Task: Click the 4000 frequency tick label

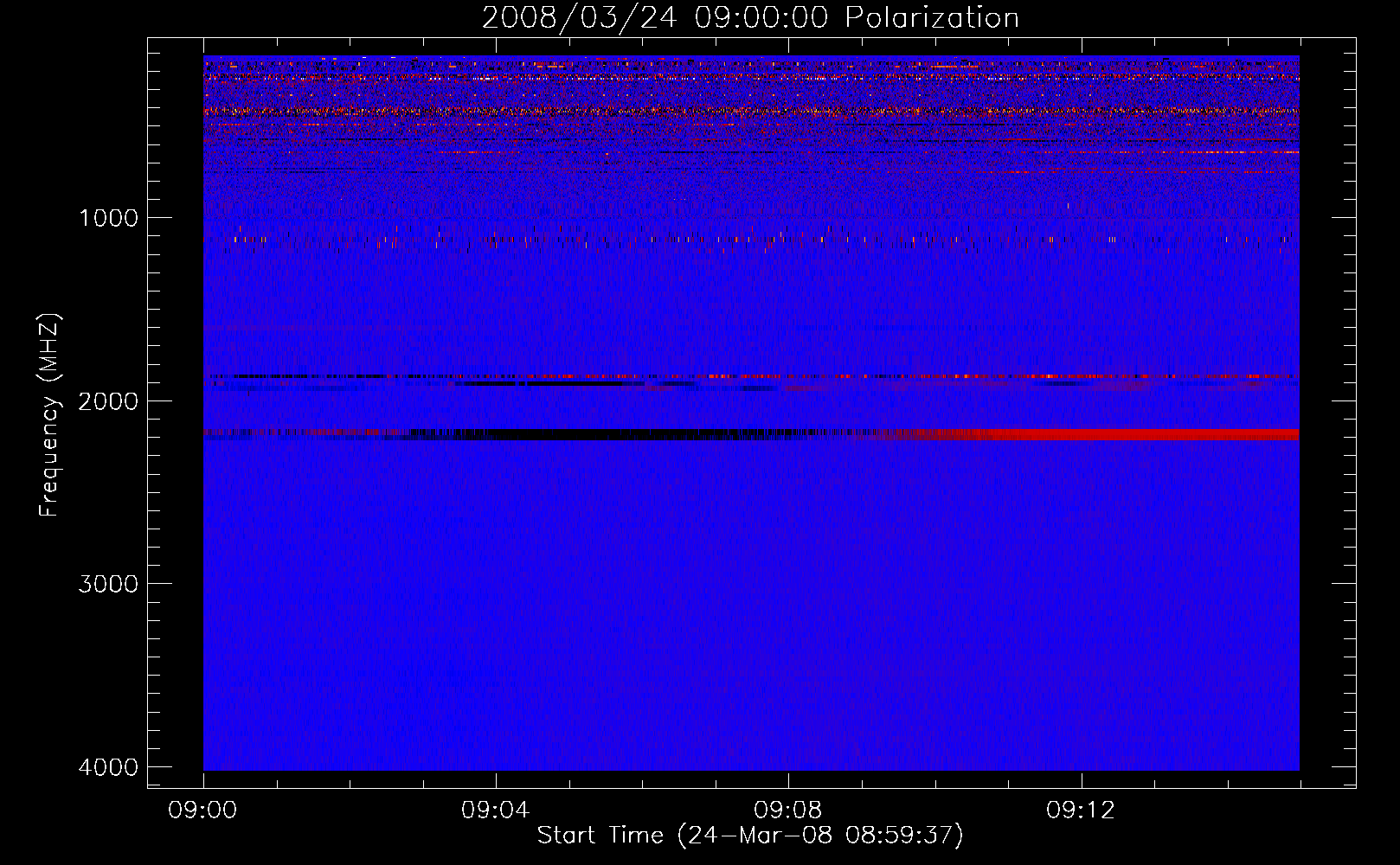Action: coord(108,767)
